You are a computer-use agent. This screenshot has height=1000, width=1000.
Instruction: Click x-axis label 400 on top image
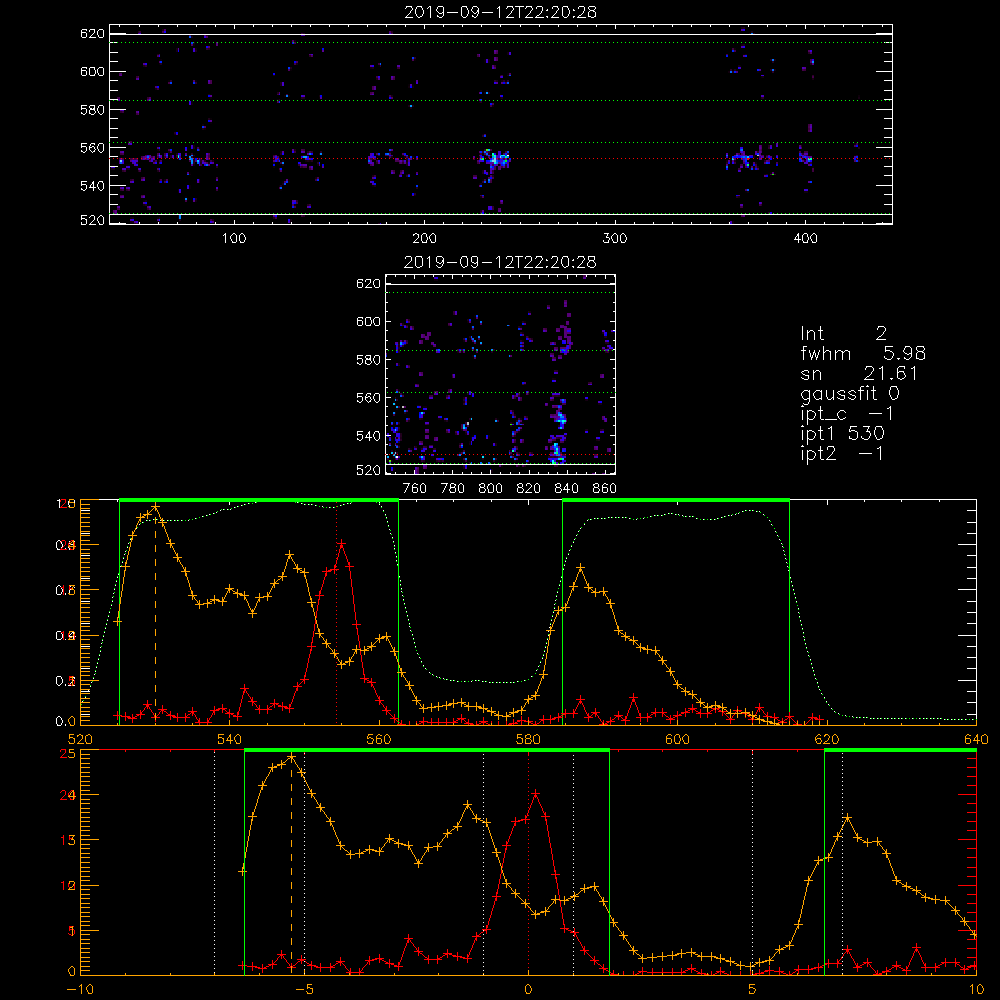805,239
